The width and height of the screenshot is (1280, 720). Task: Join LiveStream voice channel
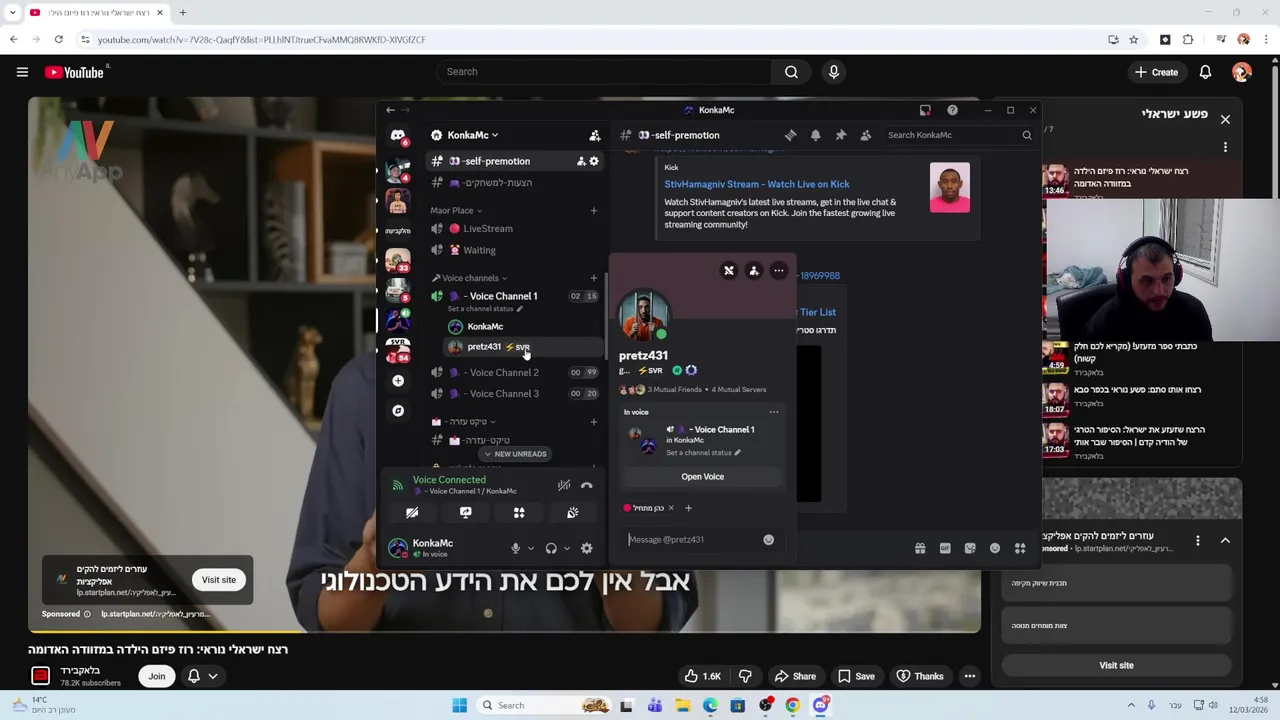point(516,229)
